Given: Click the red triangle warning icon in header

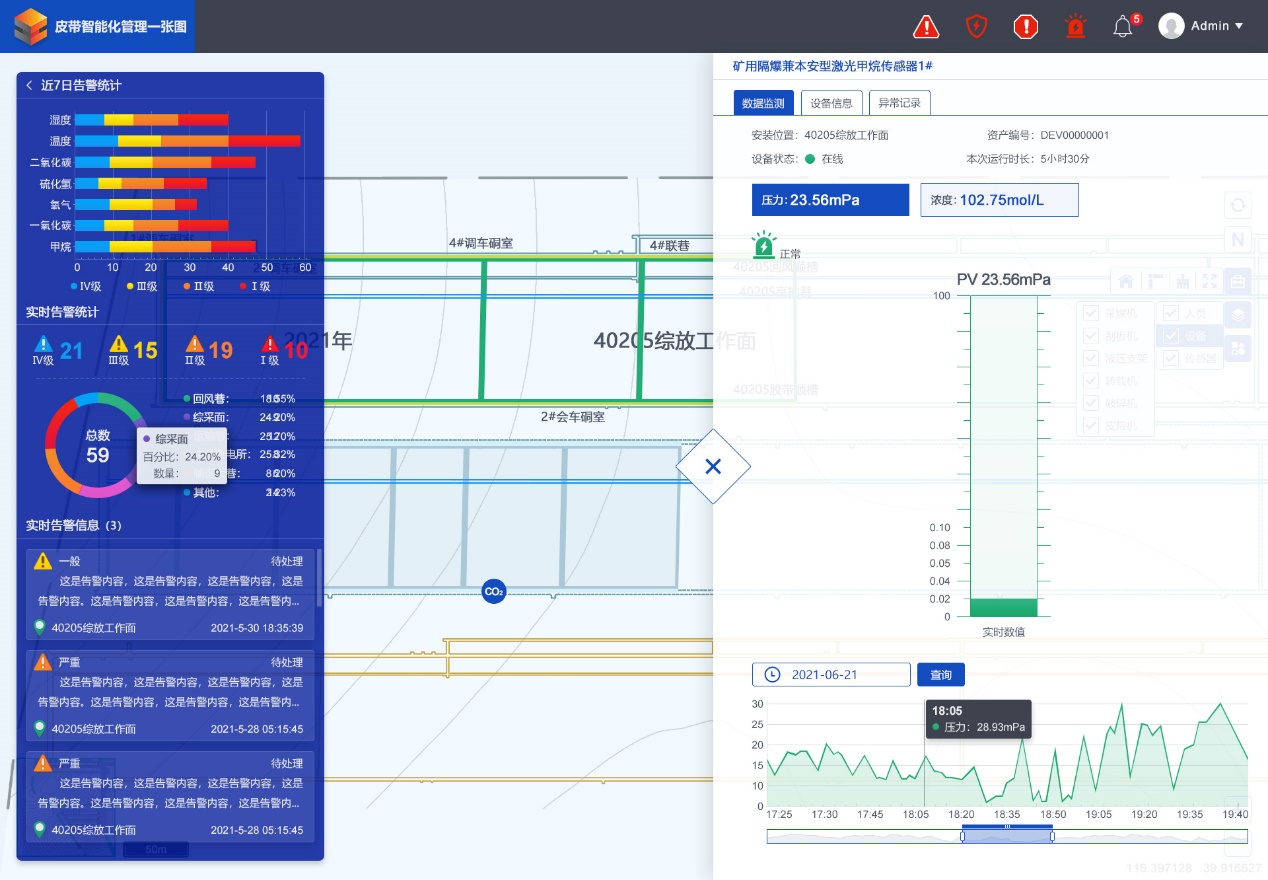Looking at the screenshot, I should 926,27.
